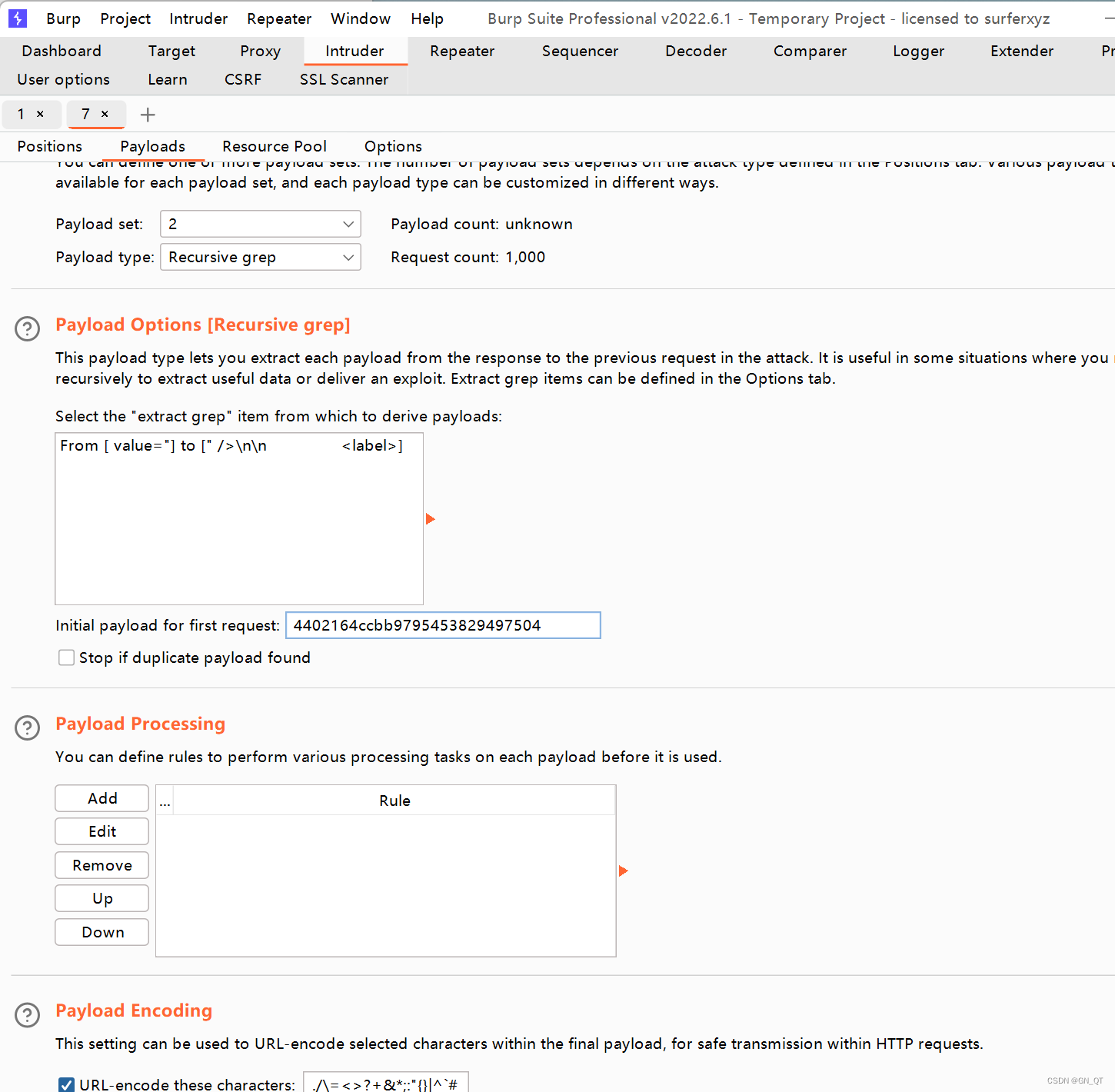Close Intruder attack tab 7
This screenshot has width=1115, height=1092.
105,114
